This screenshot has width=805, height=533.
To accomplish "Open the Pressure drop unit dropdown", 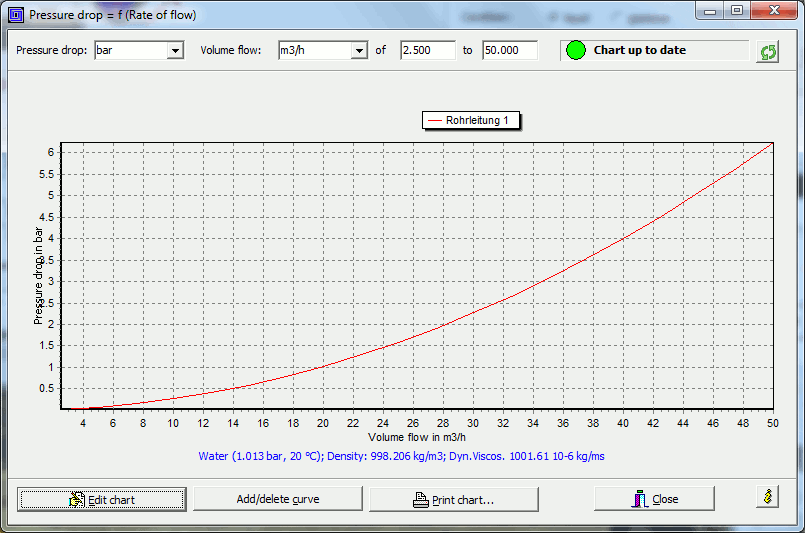I will point(175,50).
